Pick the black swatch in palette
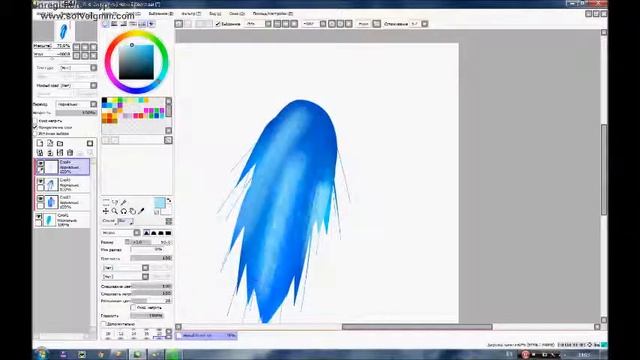This screenshot has width=640, height=360. pos(104,100)
